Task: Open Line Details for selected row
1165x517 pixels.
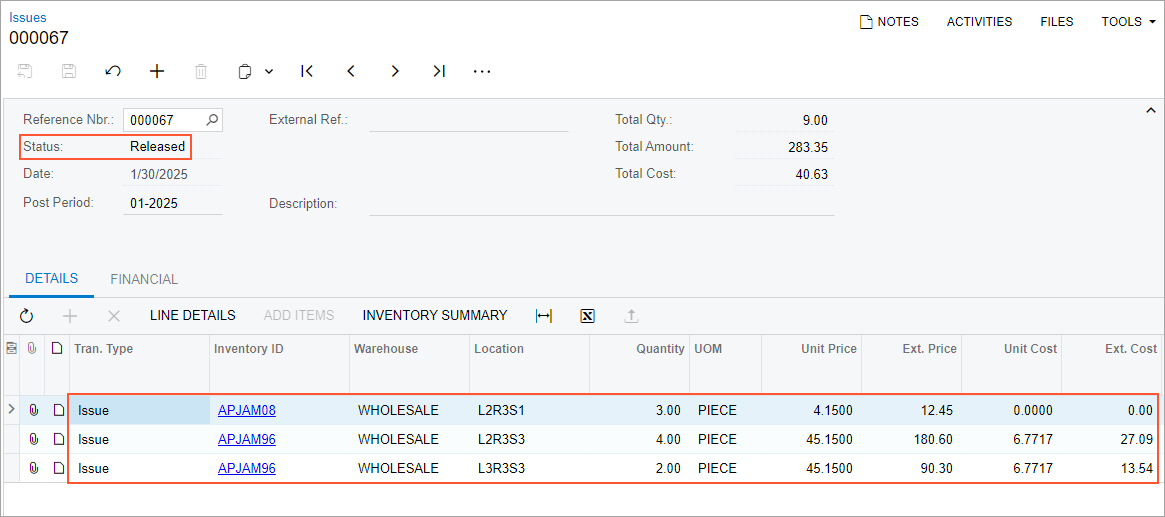Action: pos(192,316)
